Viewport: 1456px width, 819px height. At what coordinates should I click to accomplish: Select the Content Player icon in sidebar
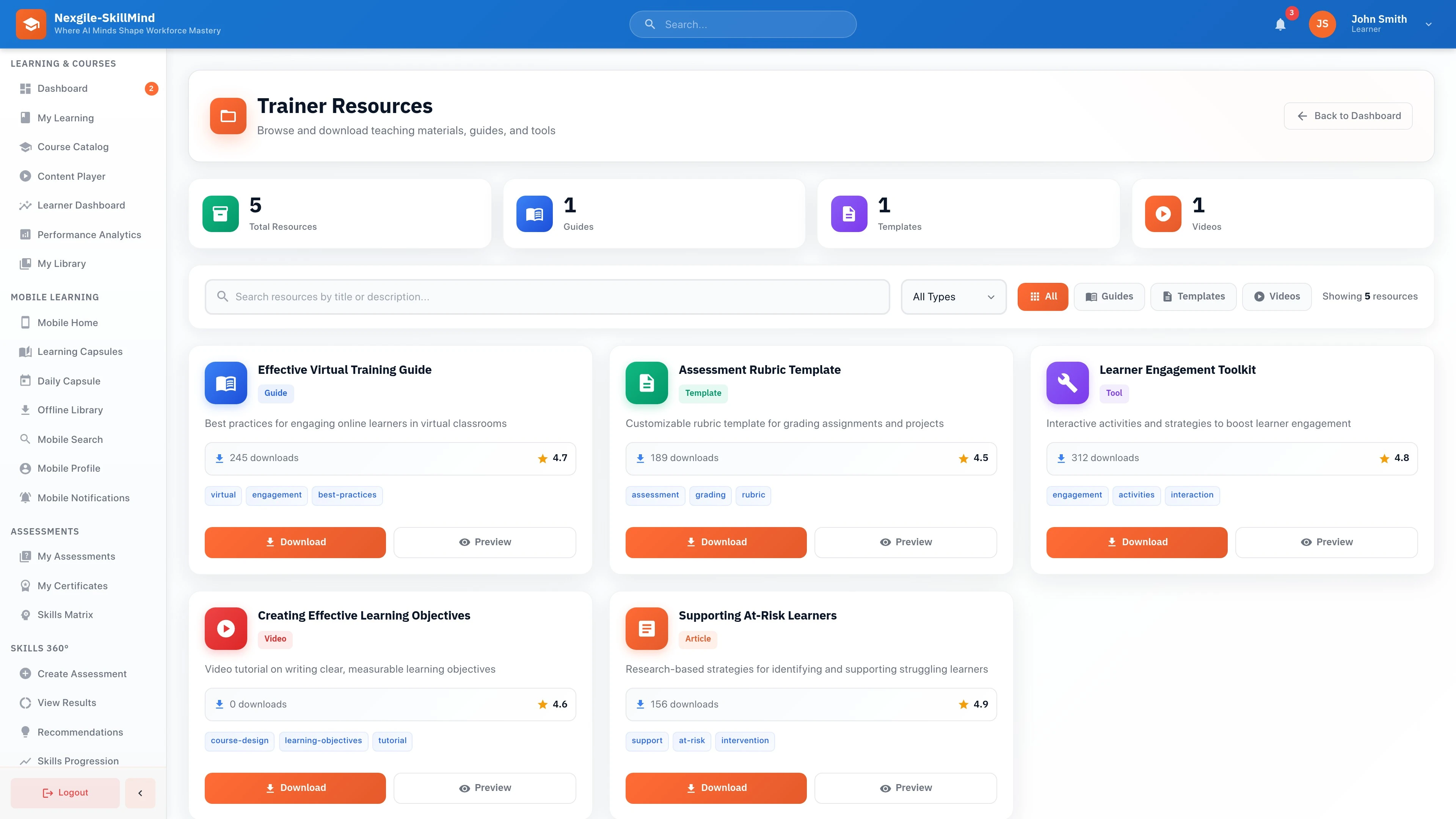coord(25,176)
